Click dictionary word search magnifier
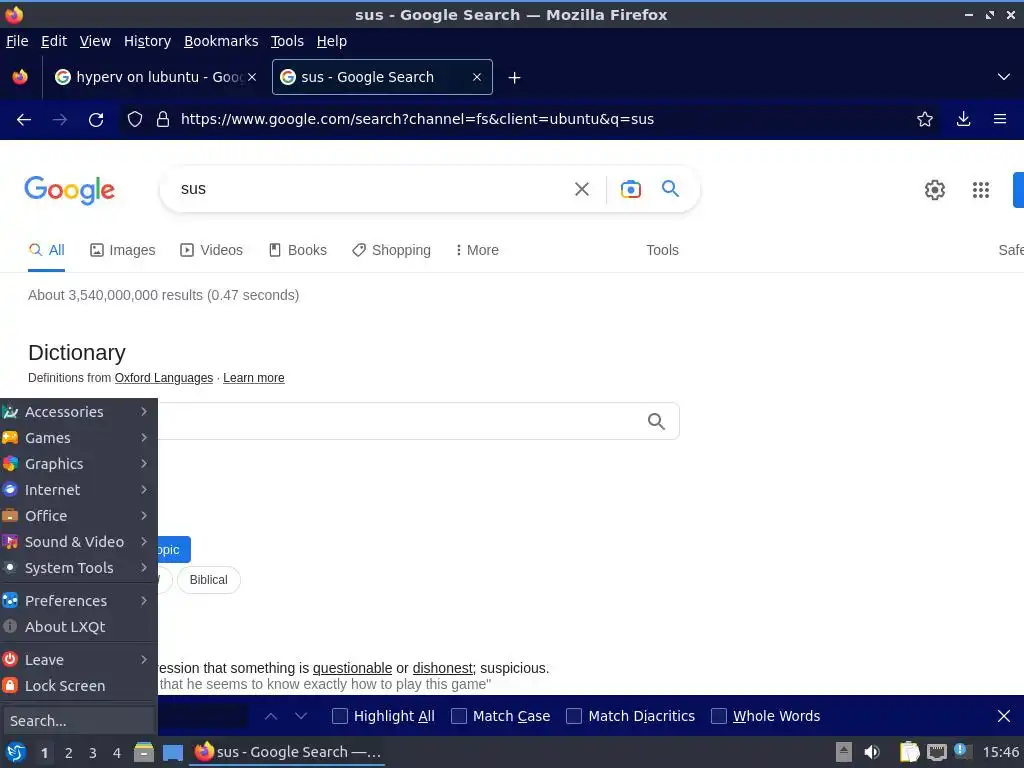 click(x=656, y=421)
